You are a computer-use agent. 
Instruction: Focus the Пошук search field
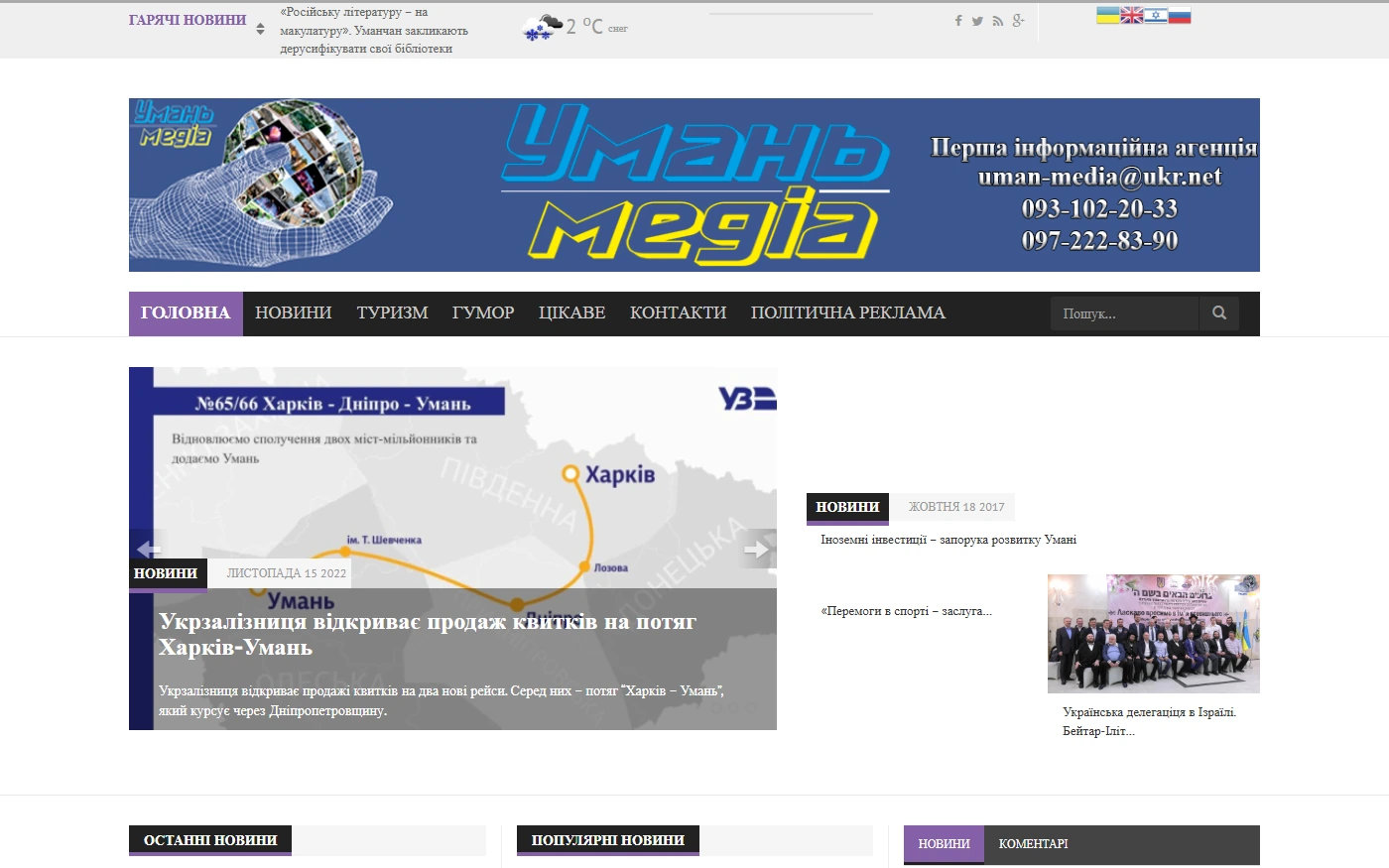tap(1125, 313)
